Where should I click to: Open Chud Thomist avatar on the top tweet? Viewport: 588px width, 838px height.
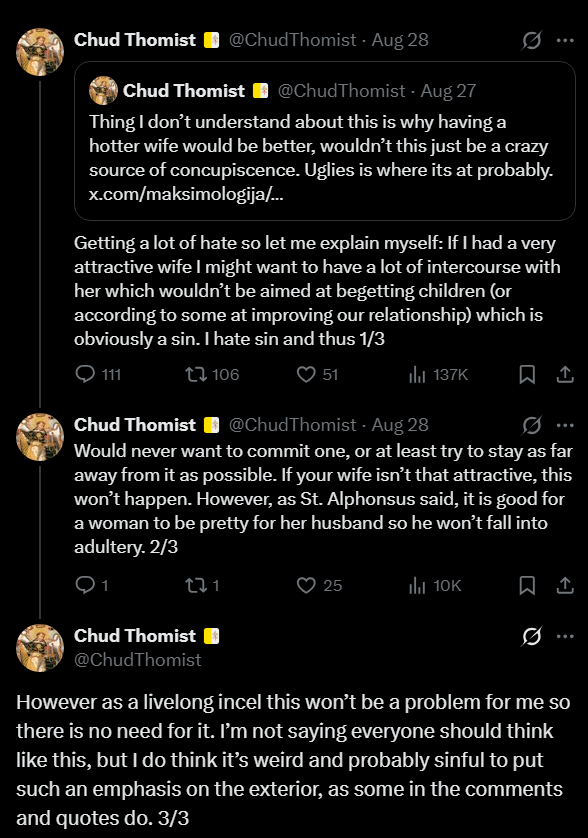point(40,52)
